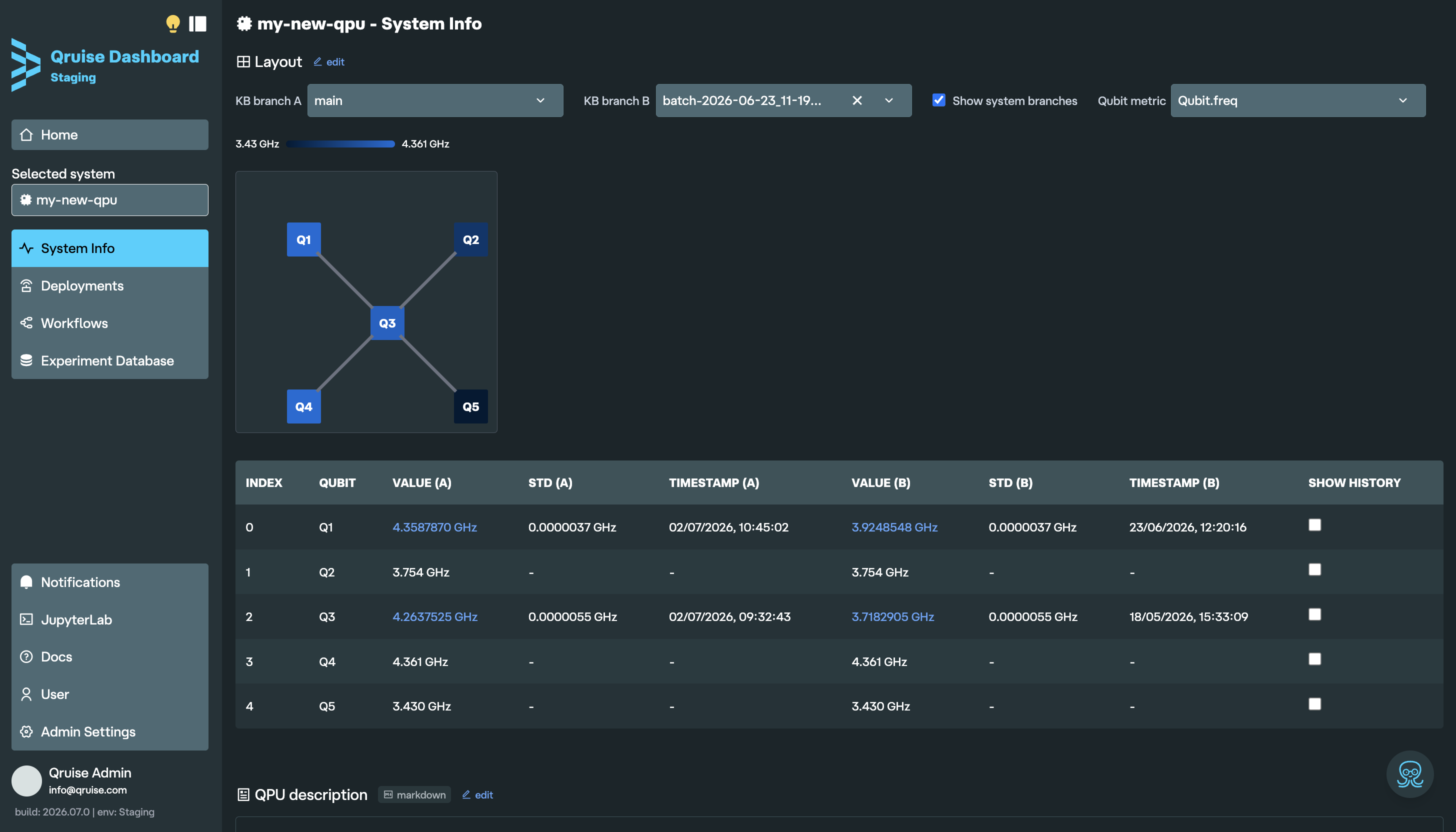Click edit link next to QPU description
This screenshot has height=832, width=1456.
pyautogui.click(x=477, y=794)
